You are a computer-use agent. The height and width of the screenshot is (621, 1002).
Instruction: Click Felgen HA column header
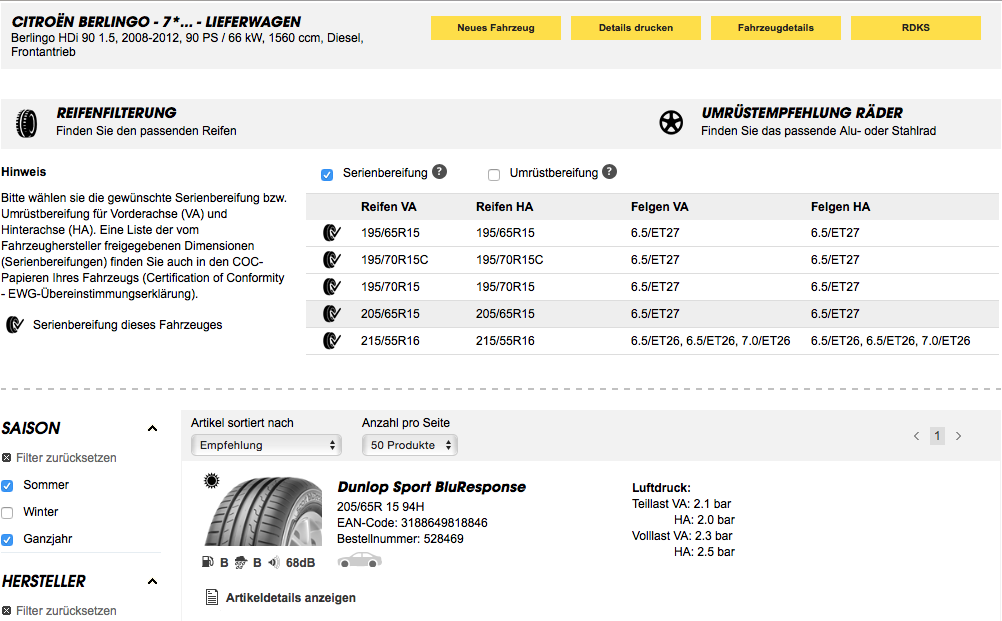840,207
